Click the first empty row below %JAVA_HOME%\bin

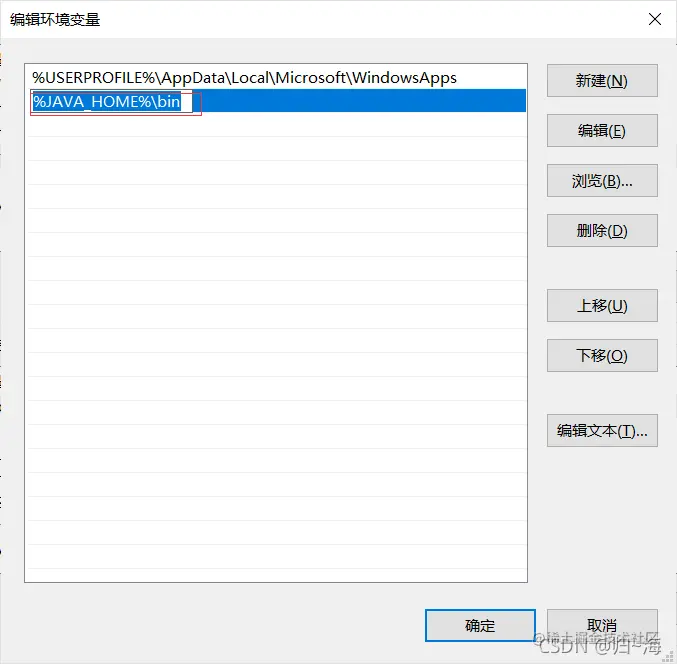[x=277, y=125]
